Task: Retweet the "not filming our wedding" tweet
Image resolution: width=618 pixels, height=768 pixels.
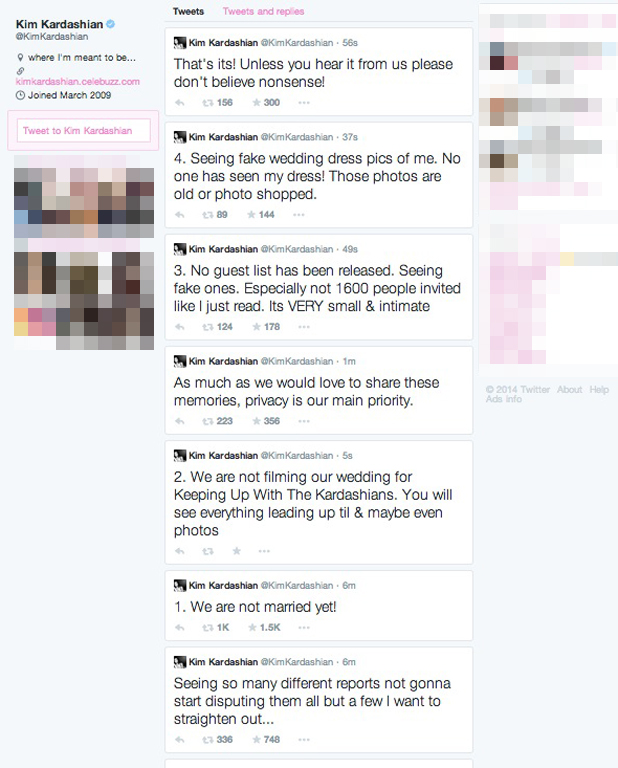Action: click(208, 552)
